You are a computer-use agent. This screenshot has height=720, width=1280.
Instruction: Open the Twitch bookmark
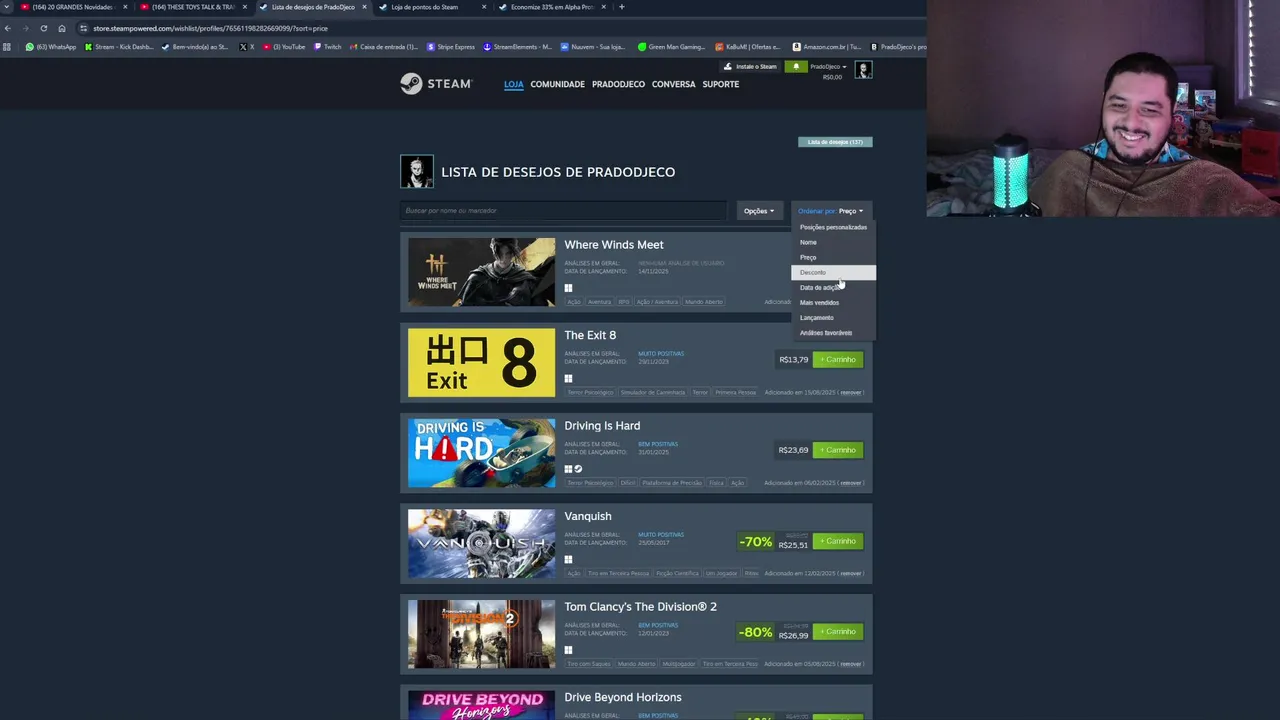point(328,47)
